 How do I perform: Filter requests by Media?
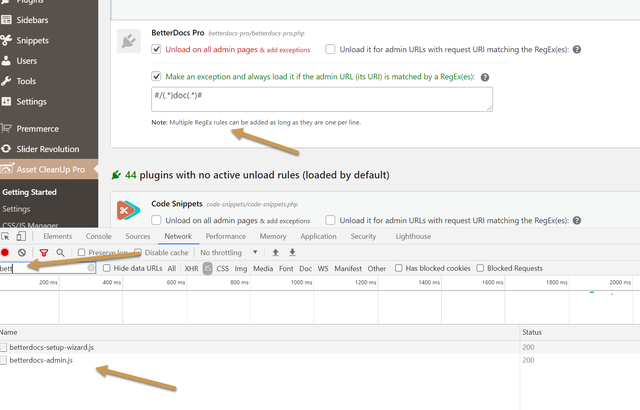pos(263,268)
